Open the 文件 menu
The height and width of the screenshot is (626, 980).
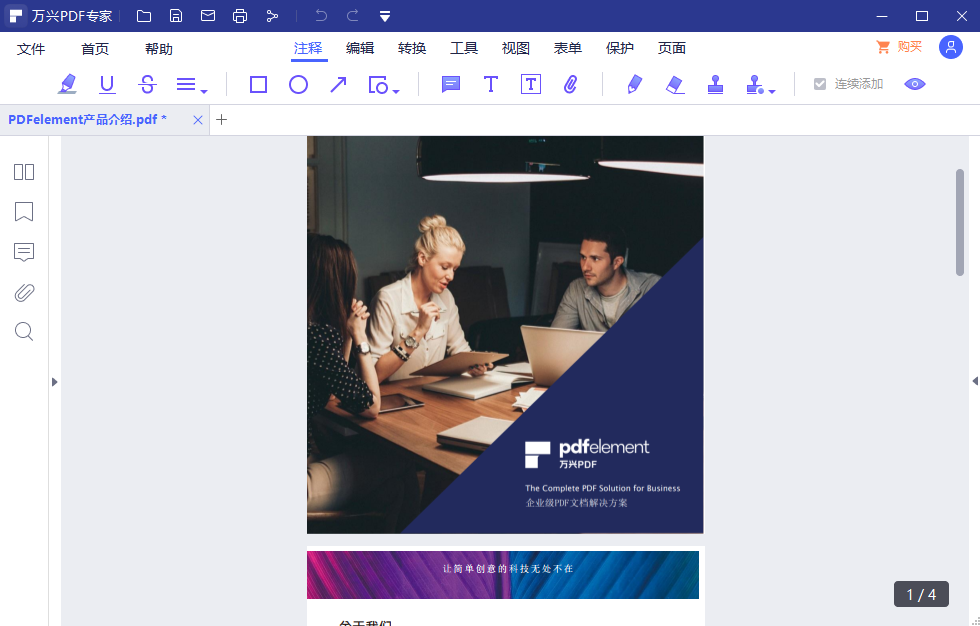pyautogui.click(x=31, y=49)
